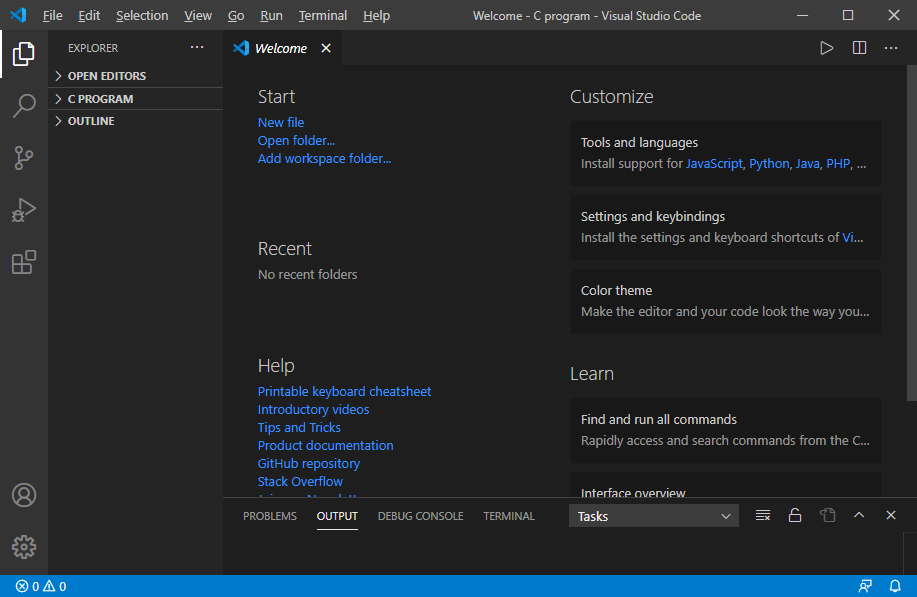Select the Welcome editor tab
The height and width of the screenshot is (597, 917).
tap(281, 48)
